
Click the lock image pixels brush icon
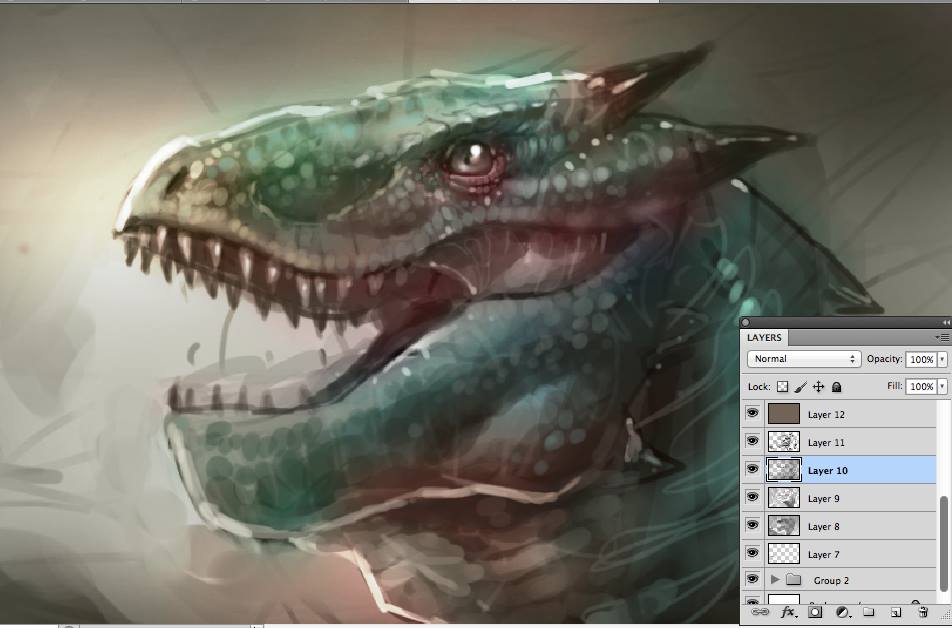pyautogui.click(x=801, y=387)
